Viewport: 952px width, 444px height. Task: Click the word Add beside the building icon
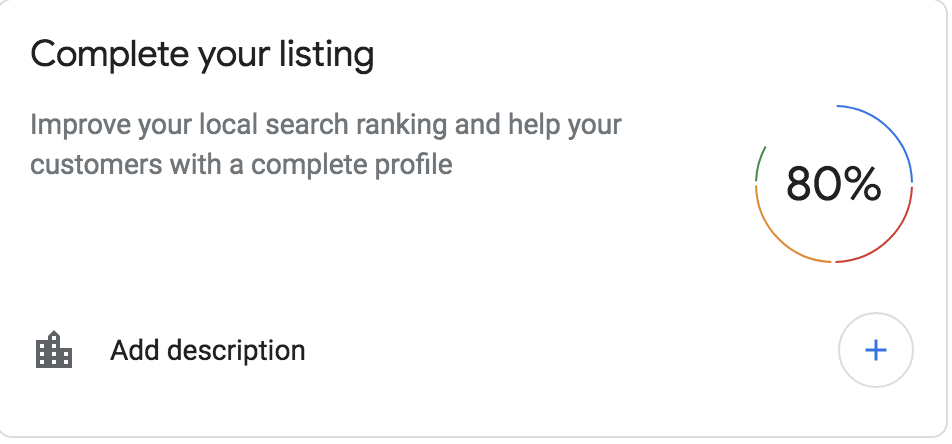point(135,350)
